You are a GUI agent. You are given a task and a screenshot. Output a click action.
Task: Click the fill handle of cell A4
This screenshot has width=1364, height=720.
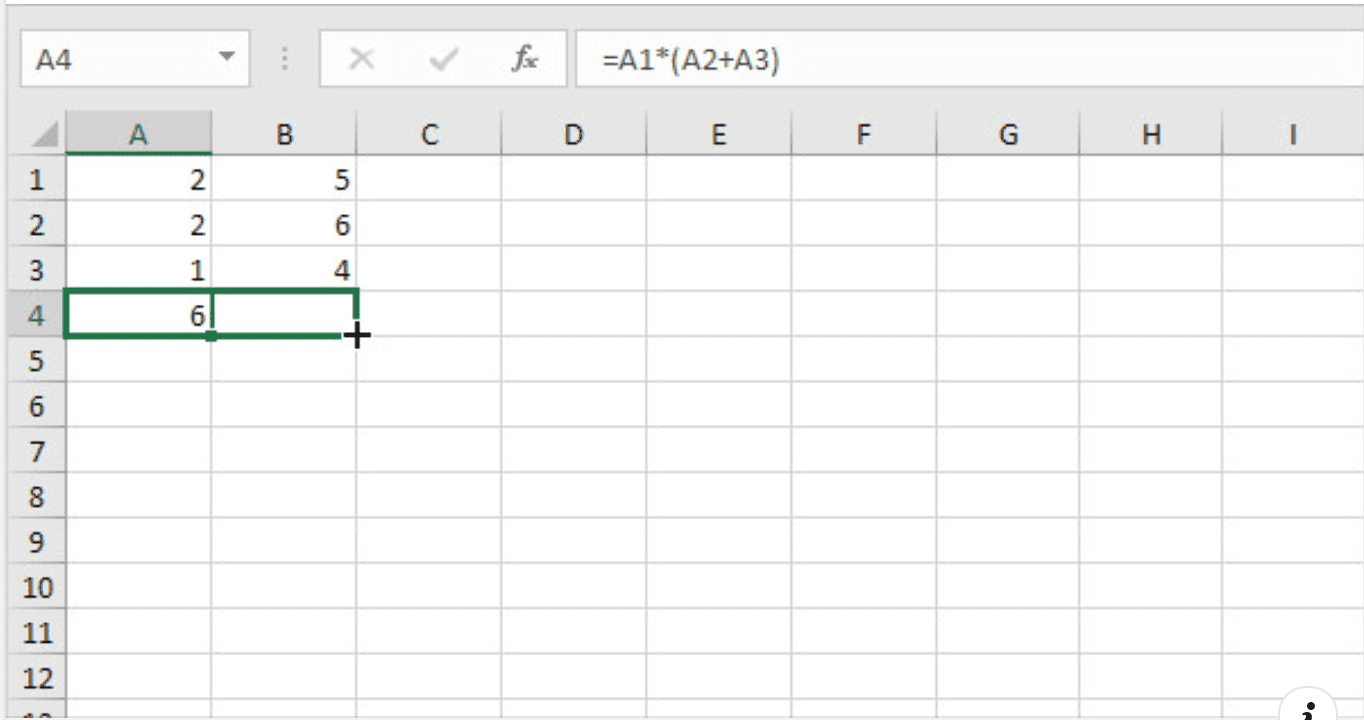(211, 336)
